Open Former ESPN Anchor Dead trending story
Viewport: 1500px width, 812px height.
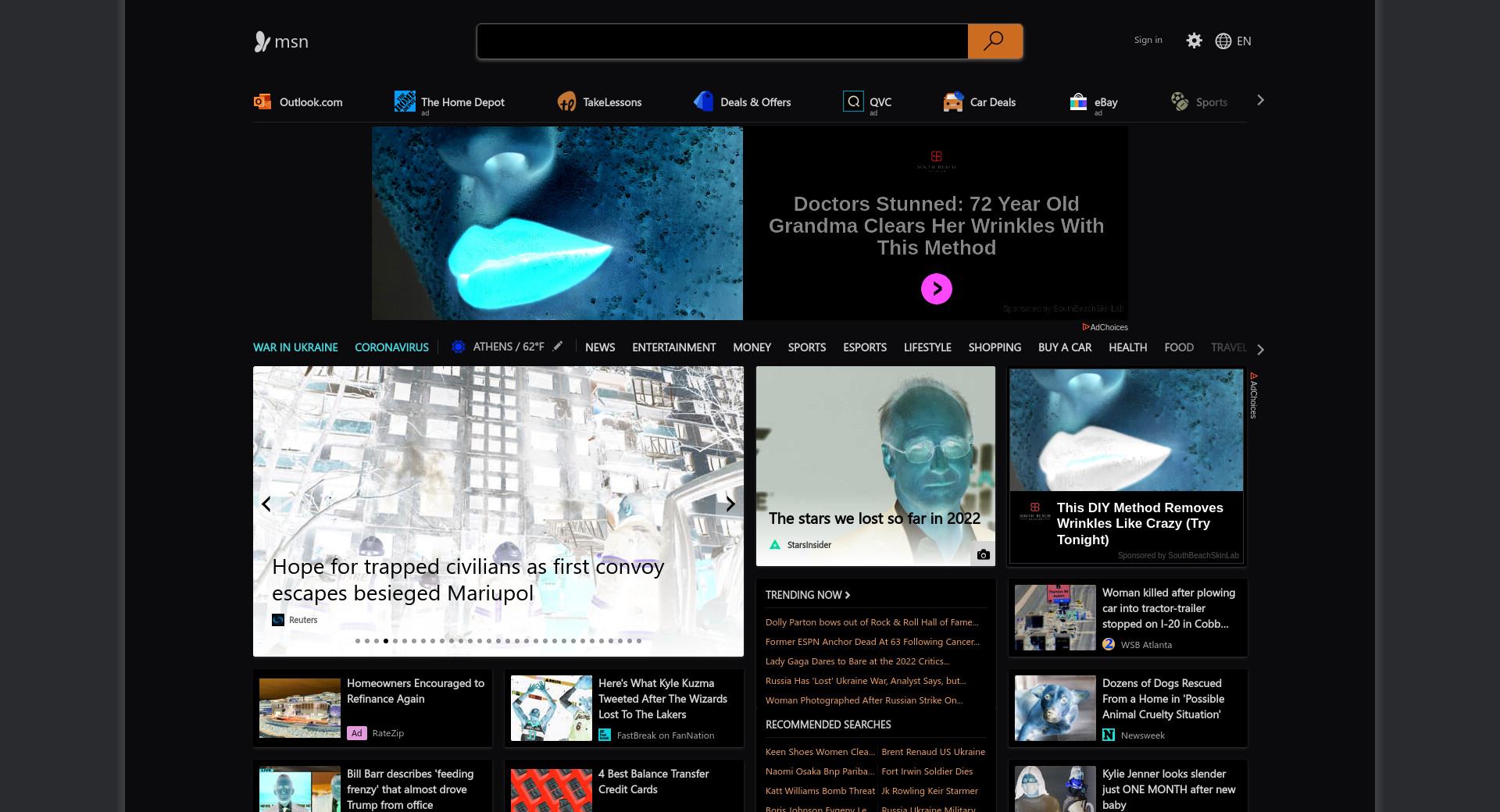pyautogui.click(x=873, y=642)
